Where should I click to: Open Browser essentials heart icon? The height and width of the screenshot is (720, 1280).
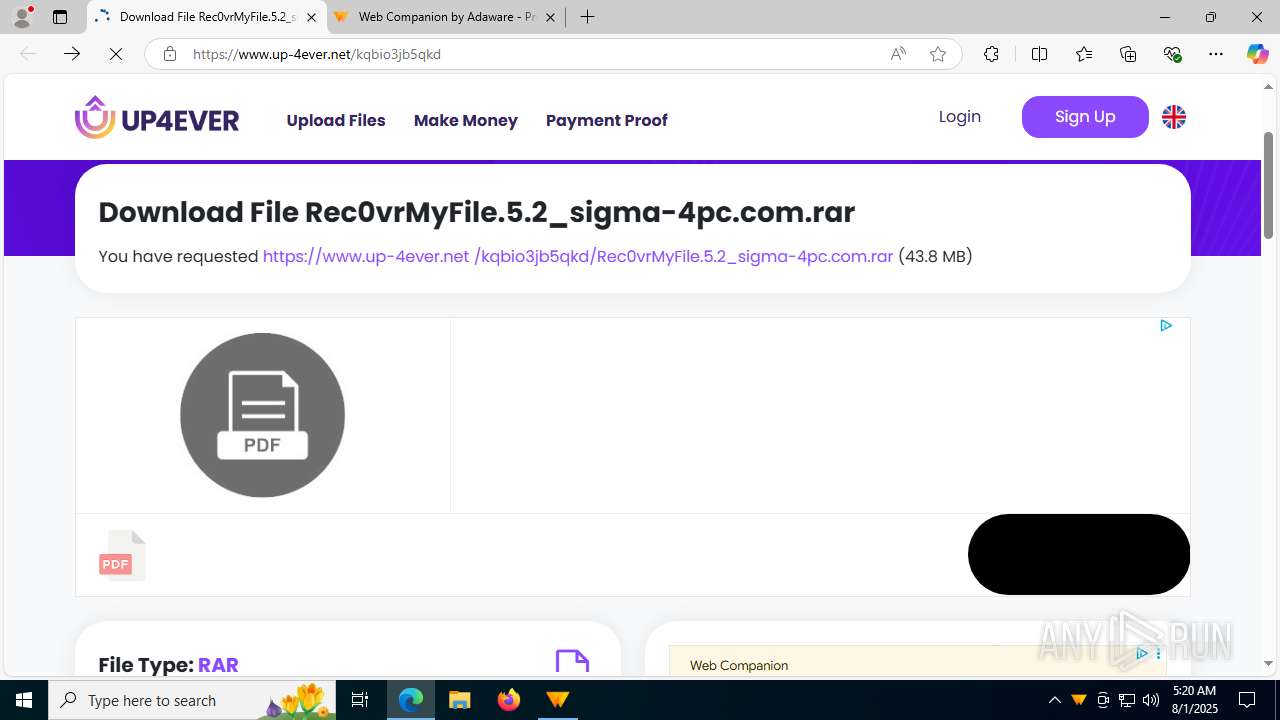coord(1173,54)
